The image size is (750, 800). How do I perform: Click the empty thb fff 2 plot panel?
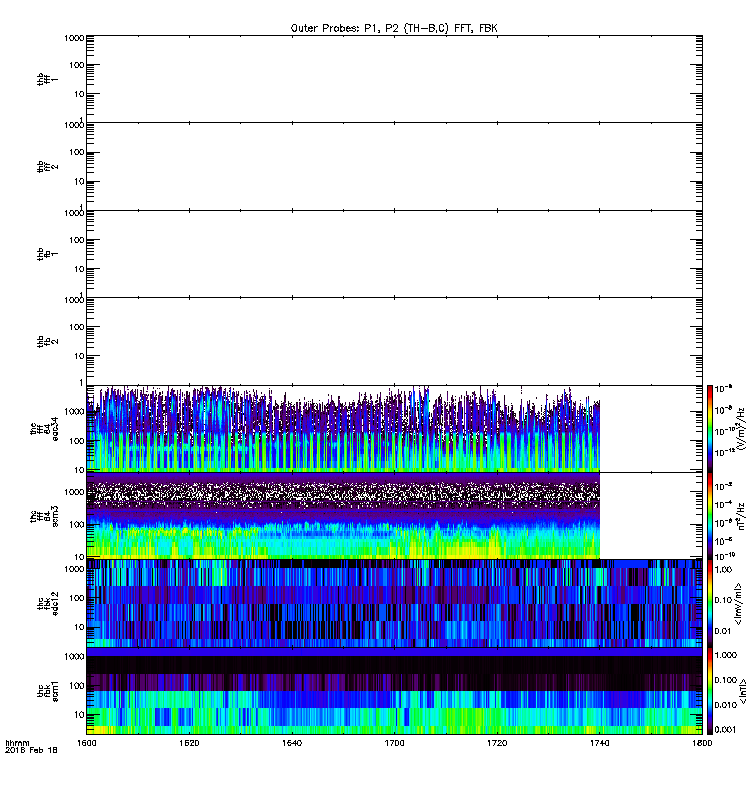pos(394,166)
